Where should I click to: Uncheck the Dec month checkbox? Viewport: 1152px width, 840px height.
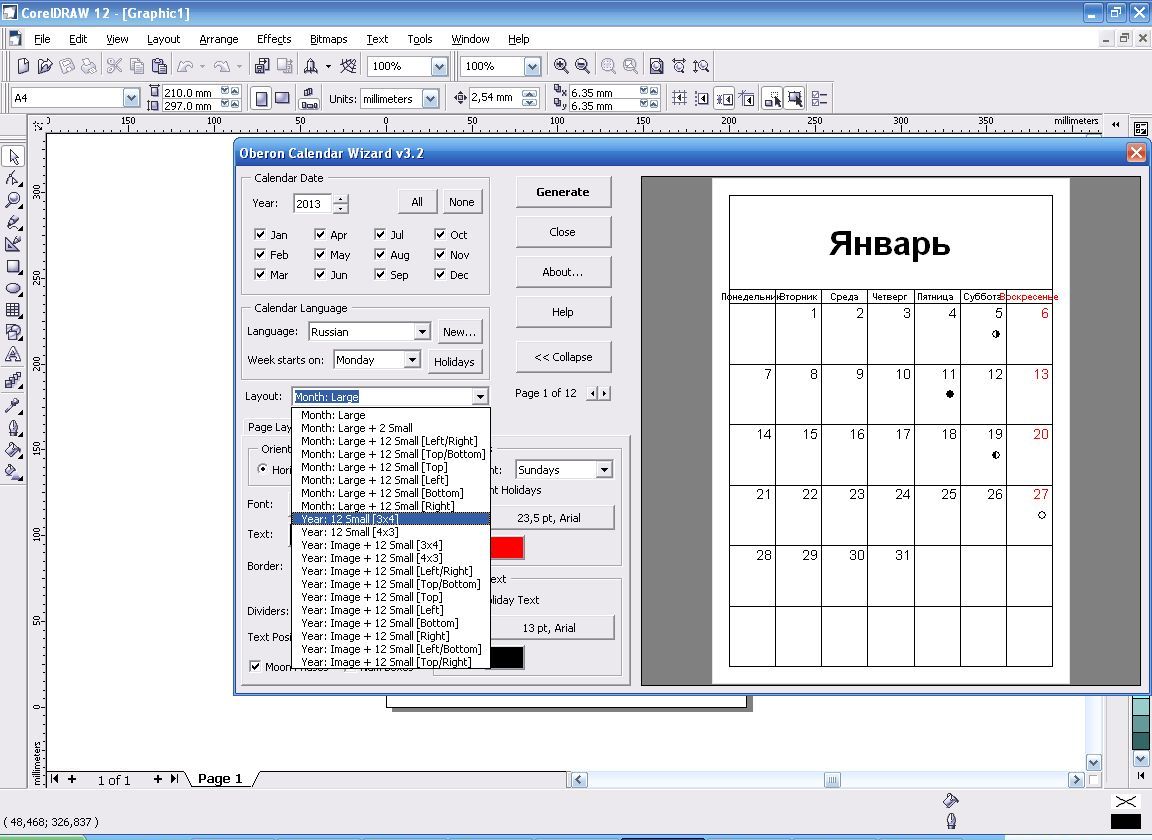(440, 274)
